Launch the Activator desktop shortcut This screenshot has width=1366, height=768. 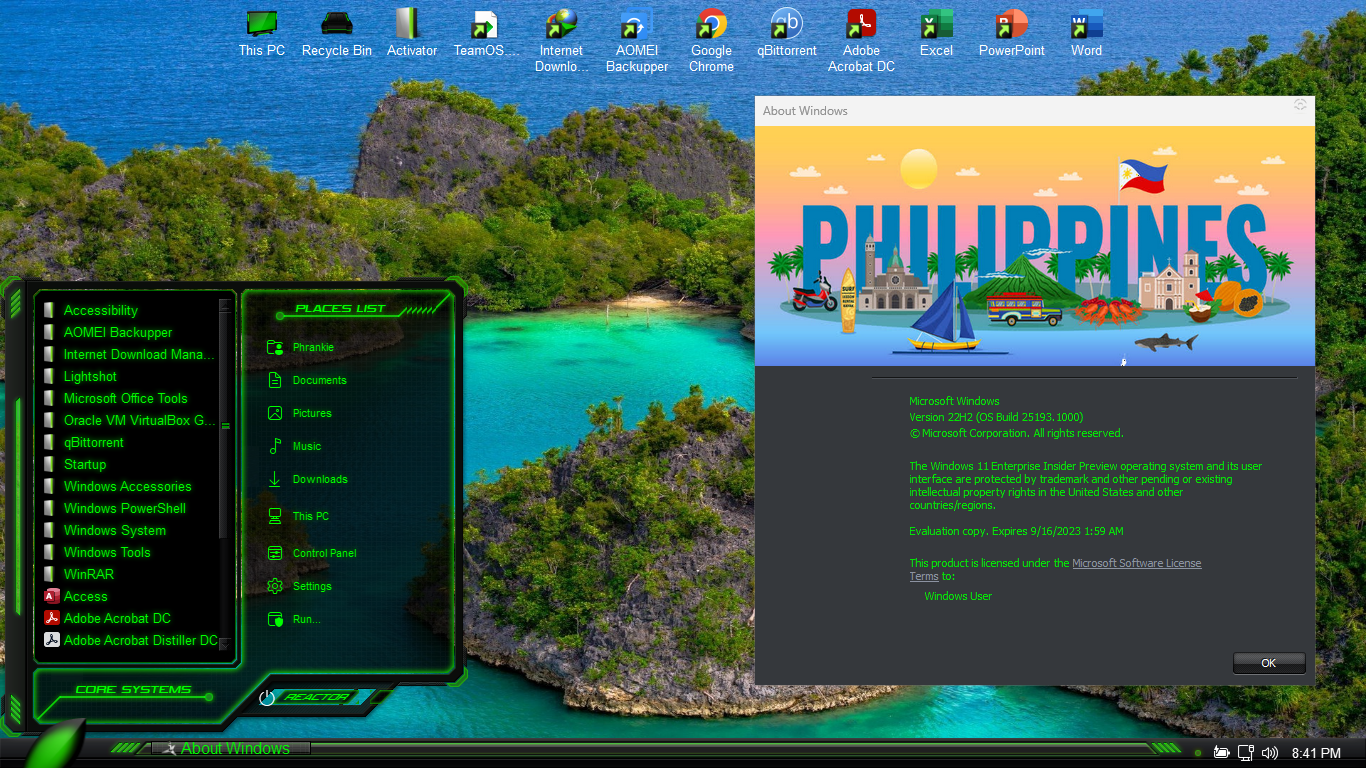(412, 33)
